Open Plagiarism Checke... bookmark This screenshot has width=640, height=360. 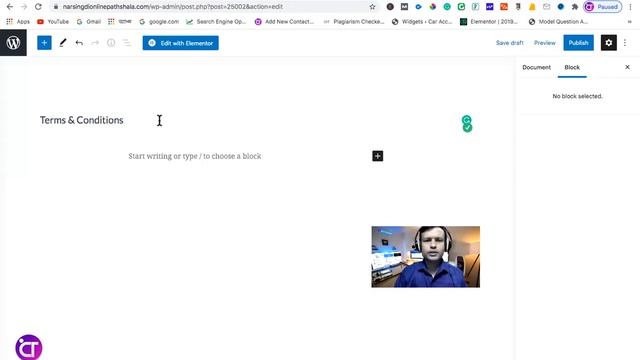(354, 22)
